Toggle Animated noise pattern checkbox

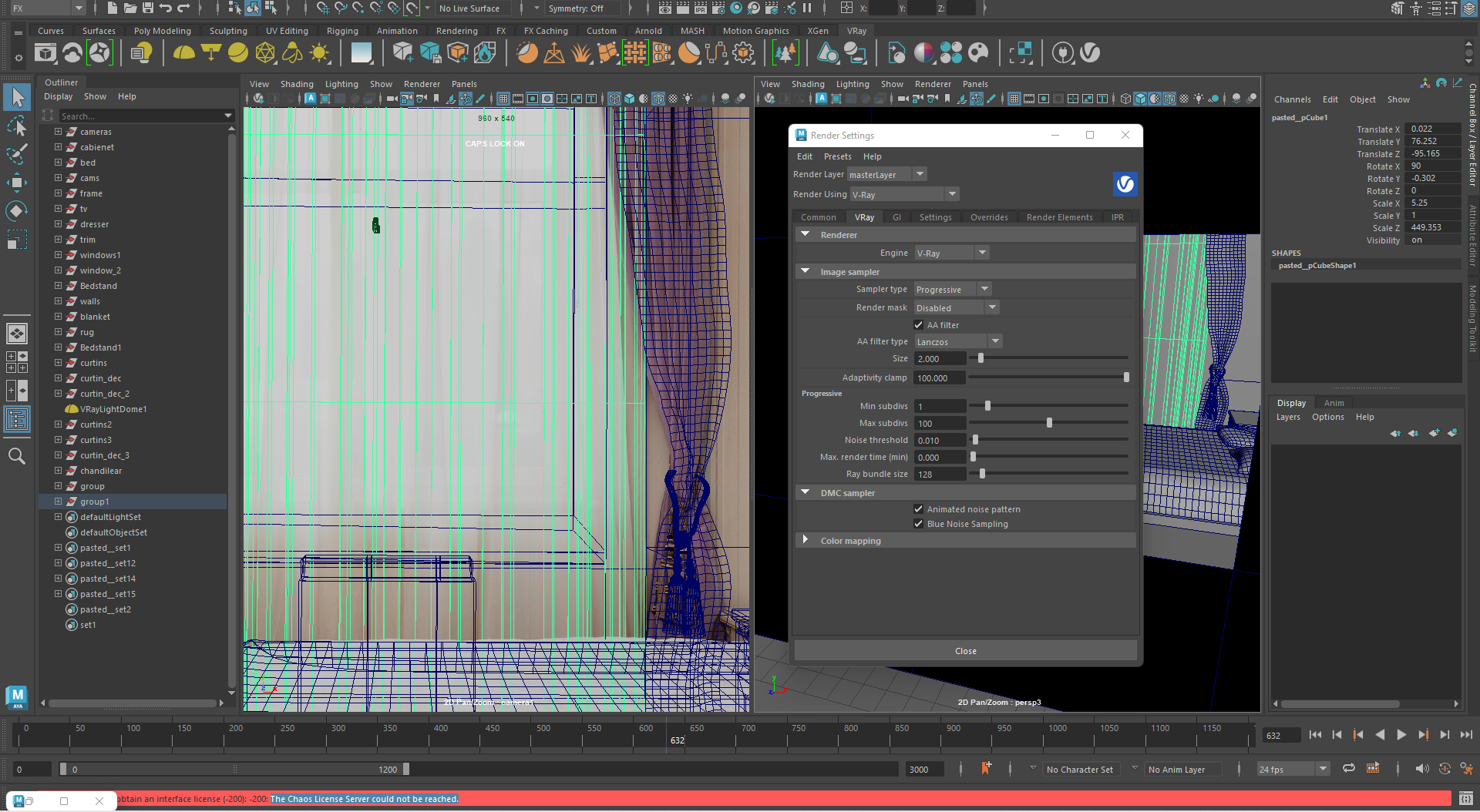click(x=918, y=509)
